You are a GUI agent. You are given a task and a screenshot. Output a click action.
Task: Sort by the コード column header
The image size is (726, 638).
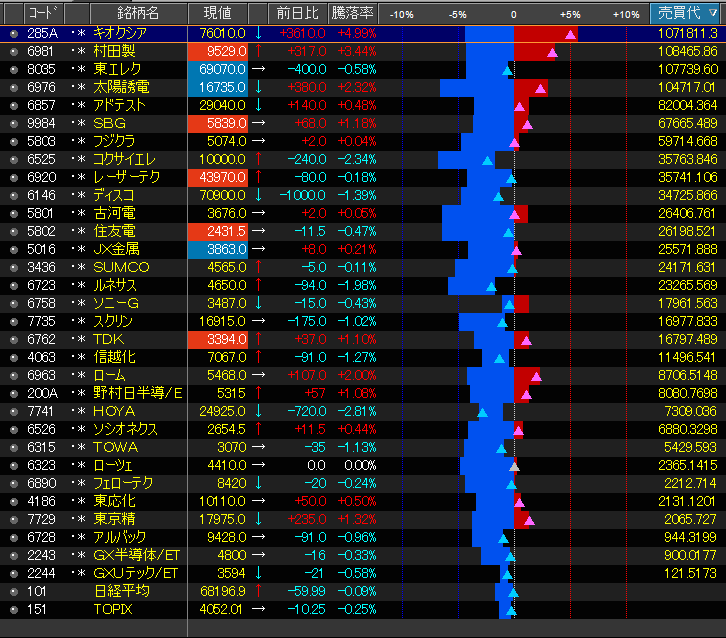[x=44, y=13]
